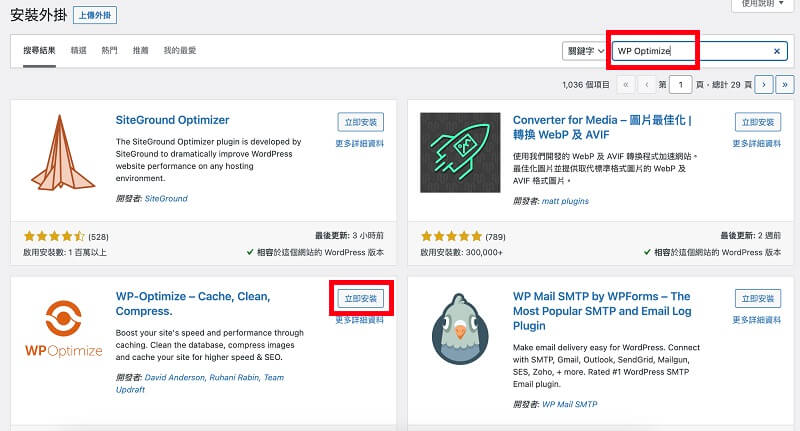The image size is (800, 431).
Task: Open WP-Optimize – Cache, Clean, Compress title
Action: [x=193, y=303]
